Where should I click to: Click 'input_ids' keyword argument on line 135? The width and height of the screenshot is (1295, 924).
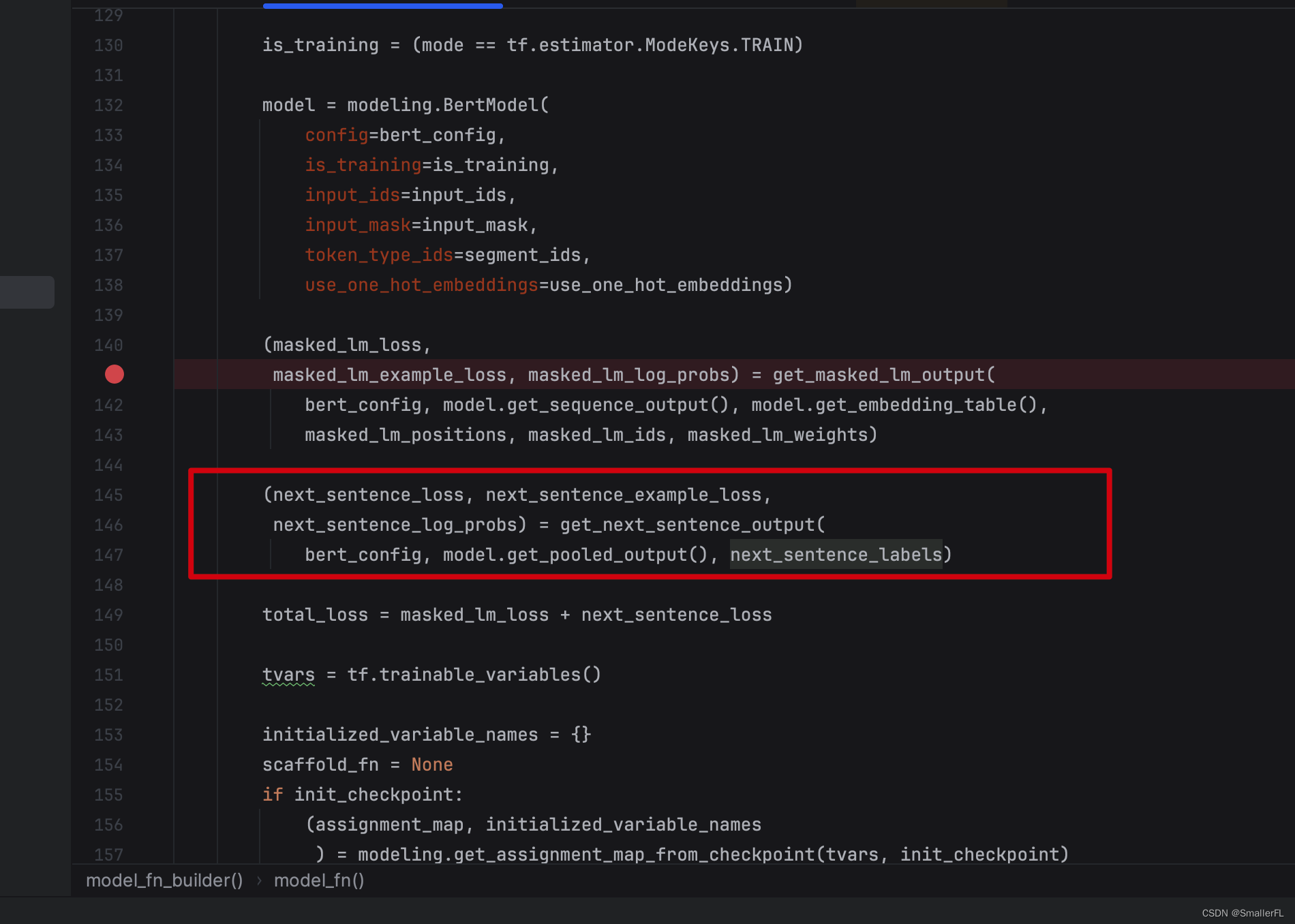[x=352, y=195]
